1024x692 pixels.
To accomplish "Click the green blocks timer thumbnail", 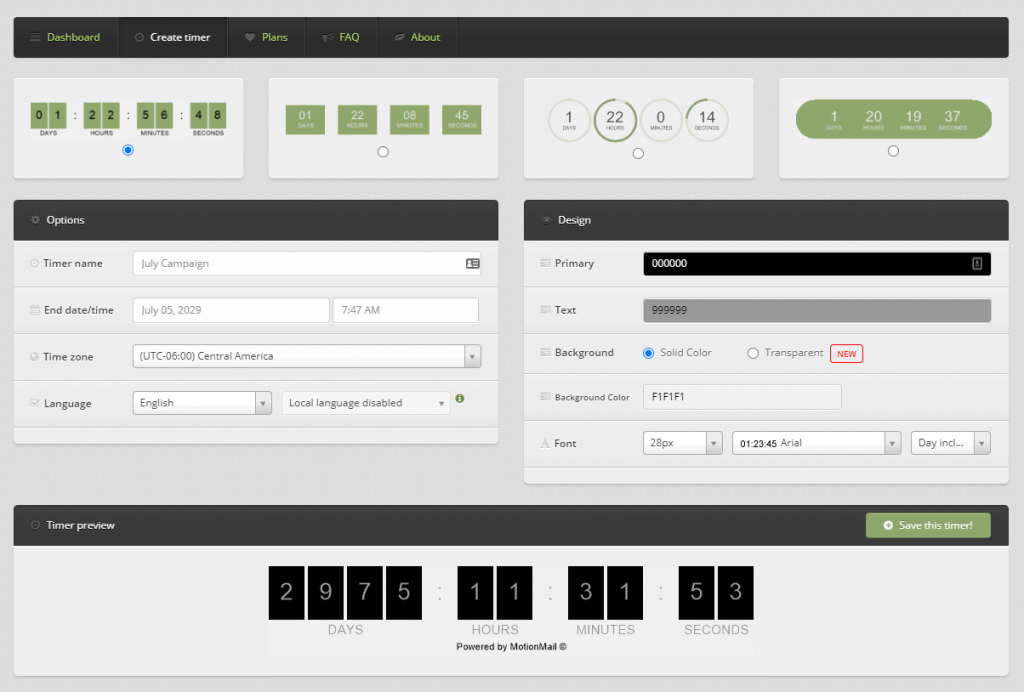I will pos(383,119).
